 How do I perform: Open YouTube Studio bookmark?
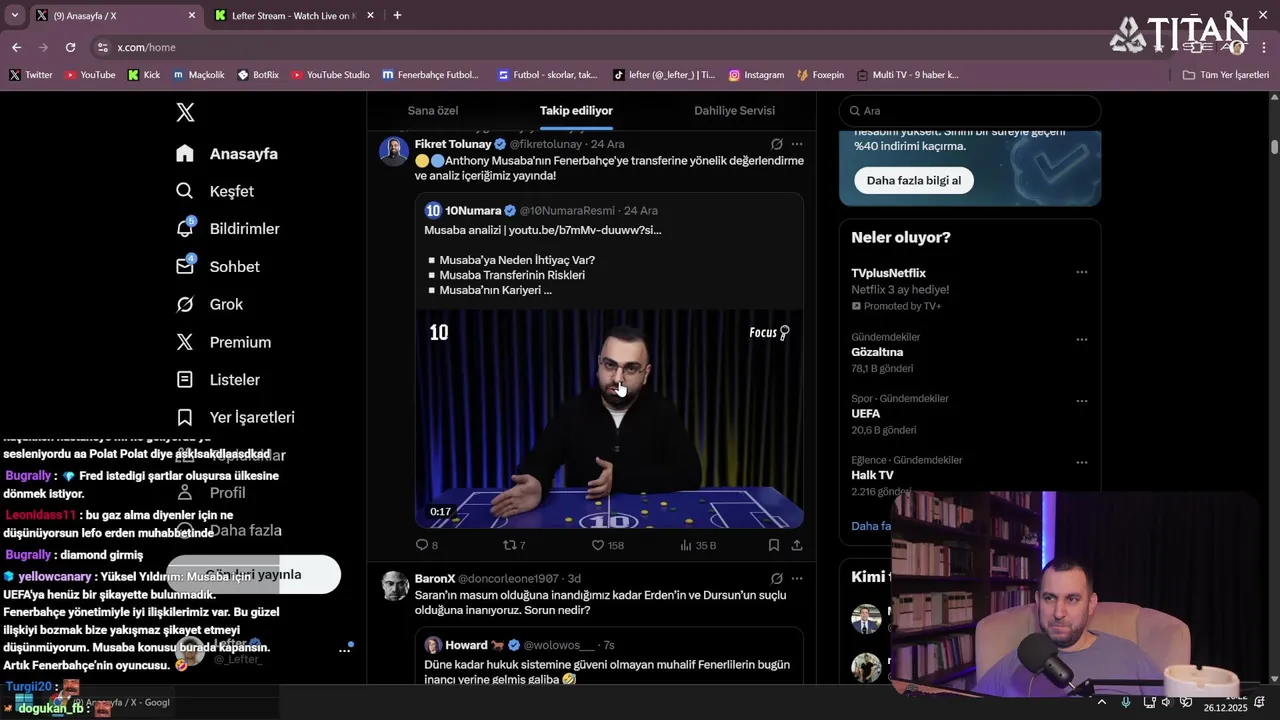(330, 75)
